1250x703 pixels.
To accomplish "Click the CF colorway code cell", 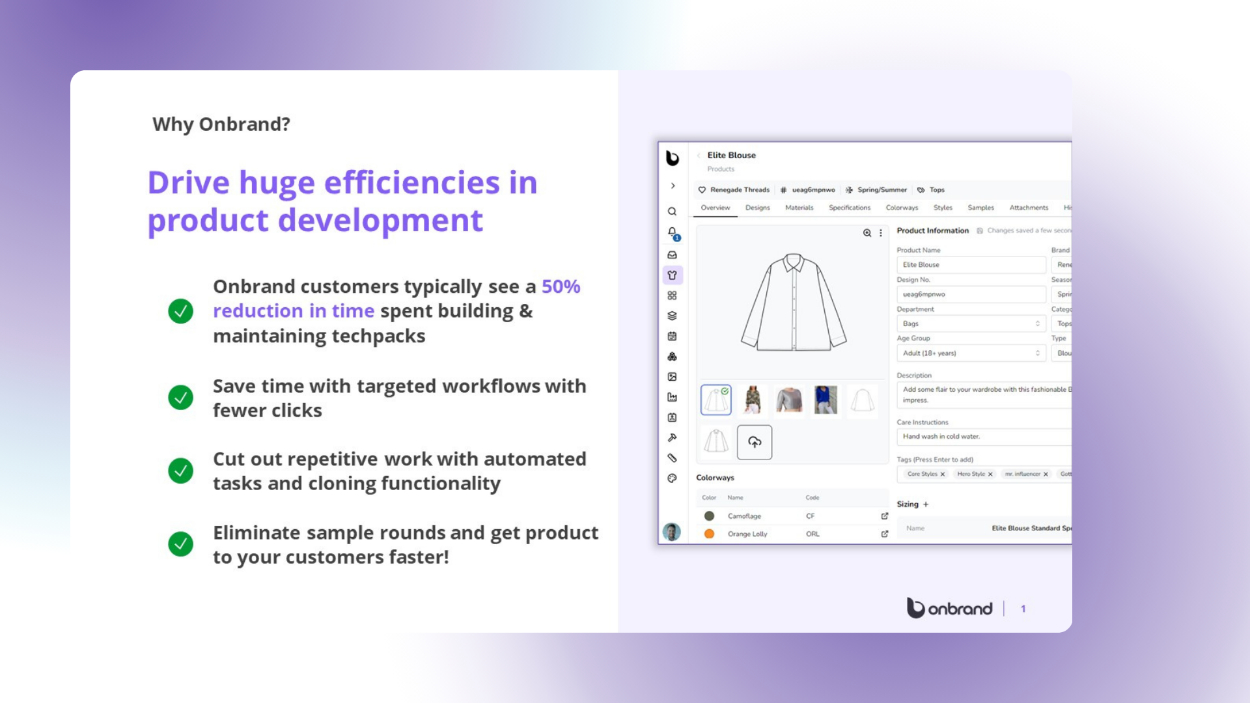I will pos(811,516).
